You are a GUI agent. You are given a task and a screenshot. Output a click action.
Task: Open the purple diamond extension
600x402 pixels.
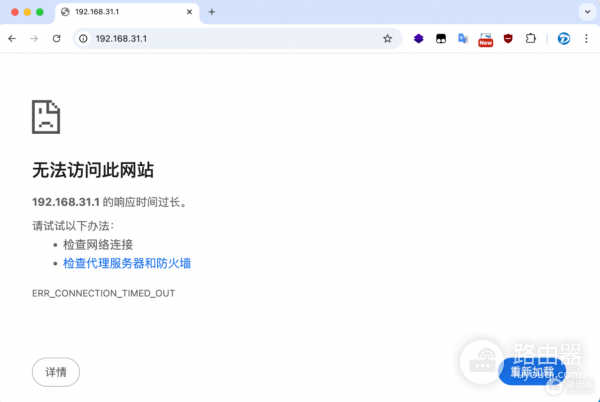pyautogui.click(x=419, y=38)
